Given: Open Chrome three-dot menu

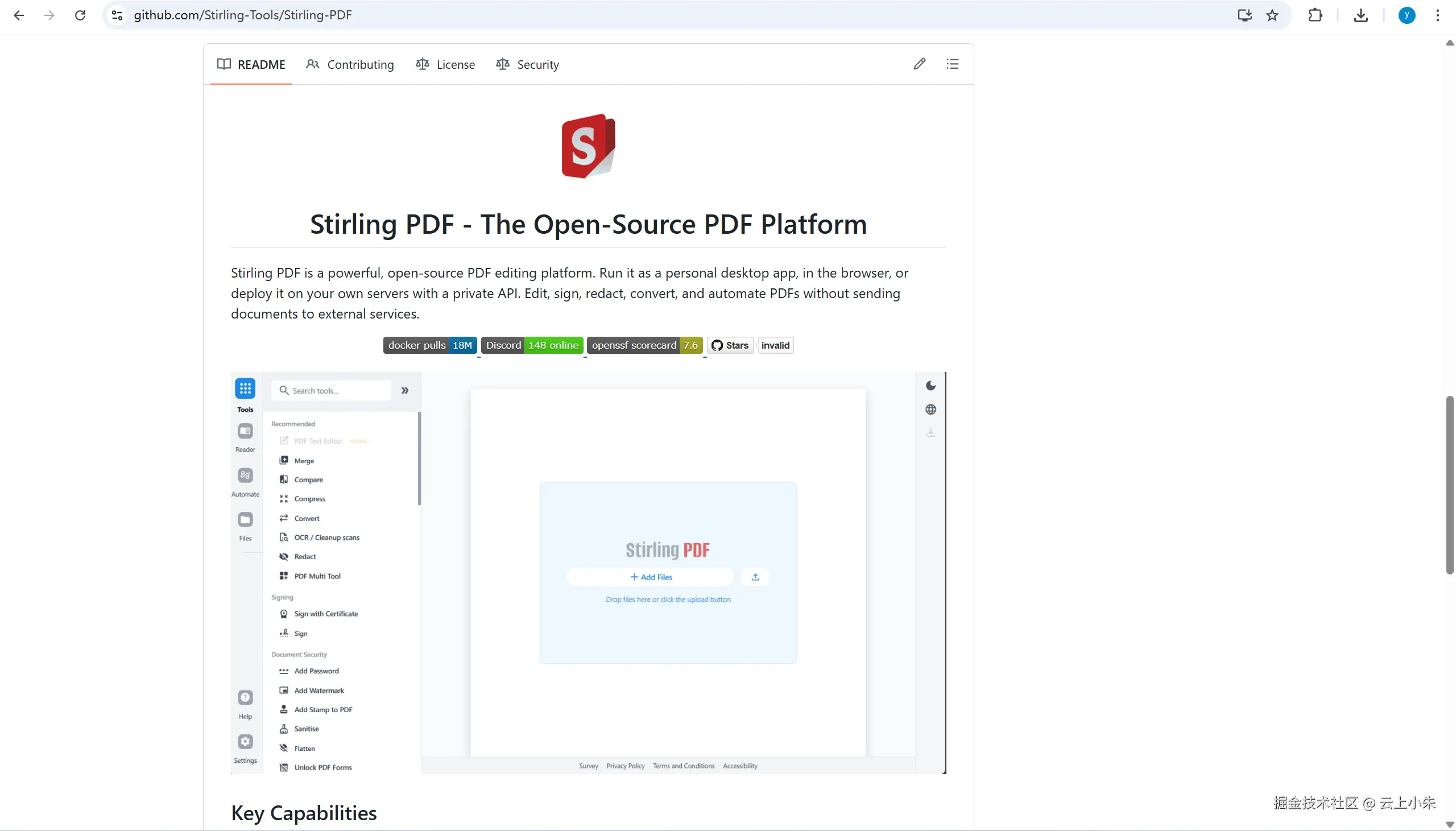Looking at the screenshot, I should point(1437,15).
